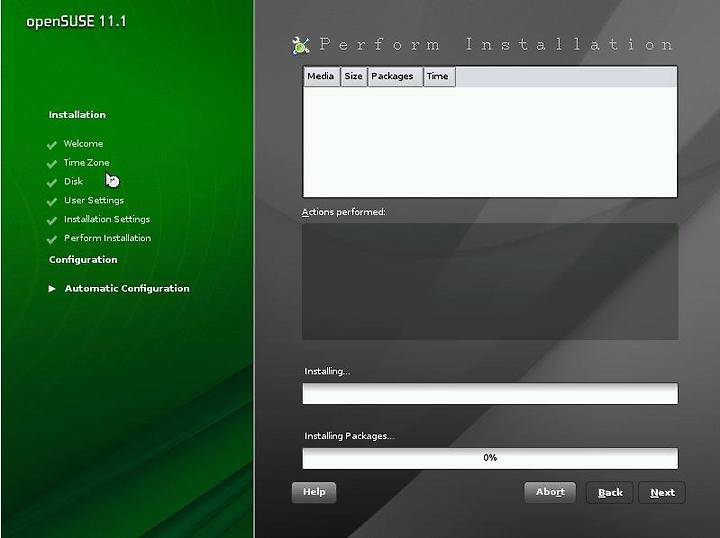This screenshot has height=538, width=720.
Task: Click the openSUSE 11.1 title
Action: pos(76,22)
